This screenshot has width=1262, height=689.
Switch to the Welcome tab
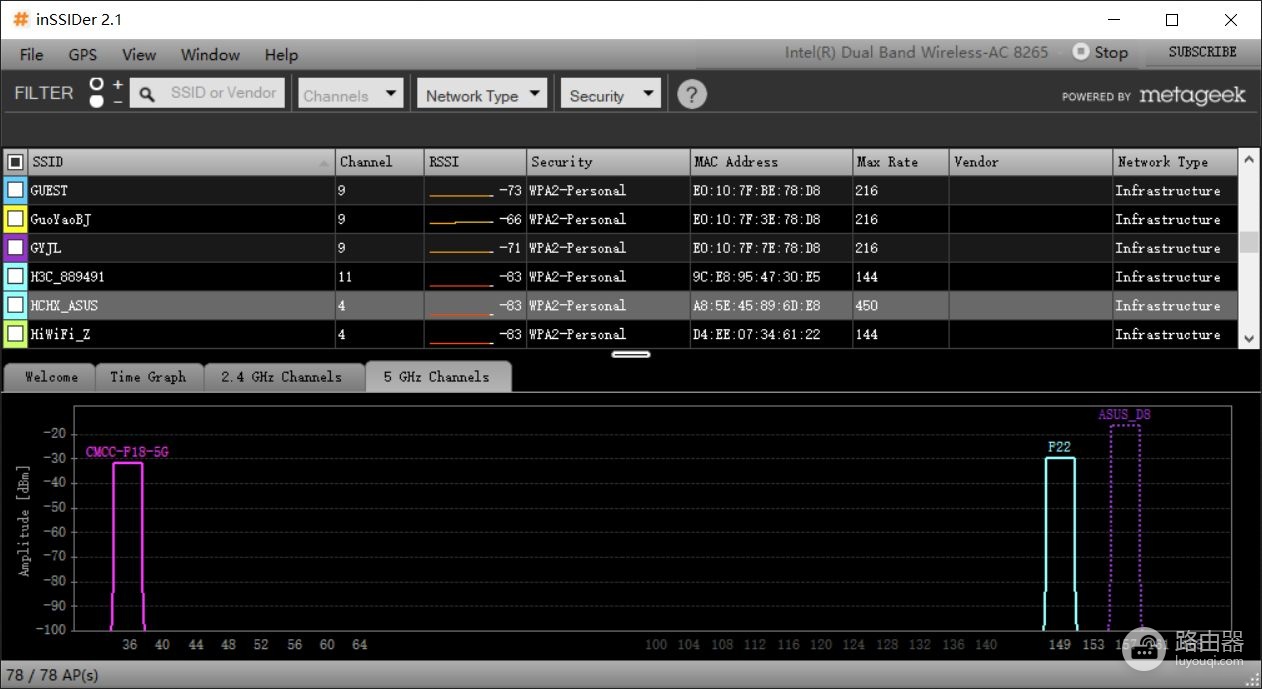[50, 377]
